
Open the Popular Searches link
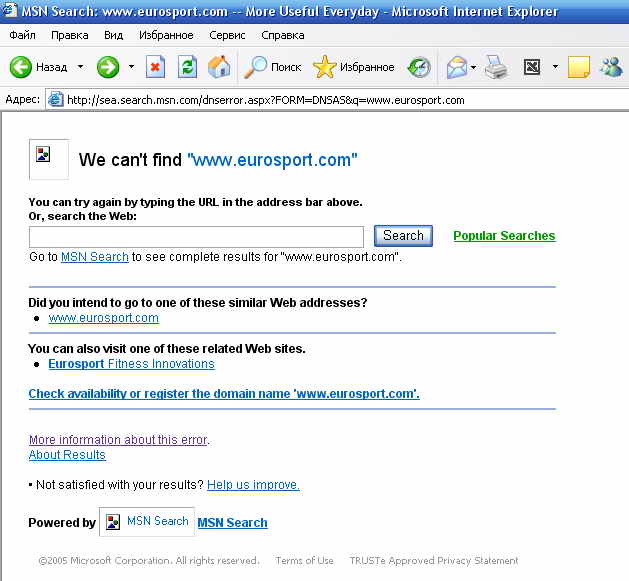click(504, 236)
